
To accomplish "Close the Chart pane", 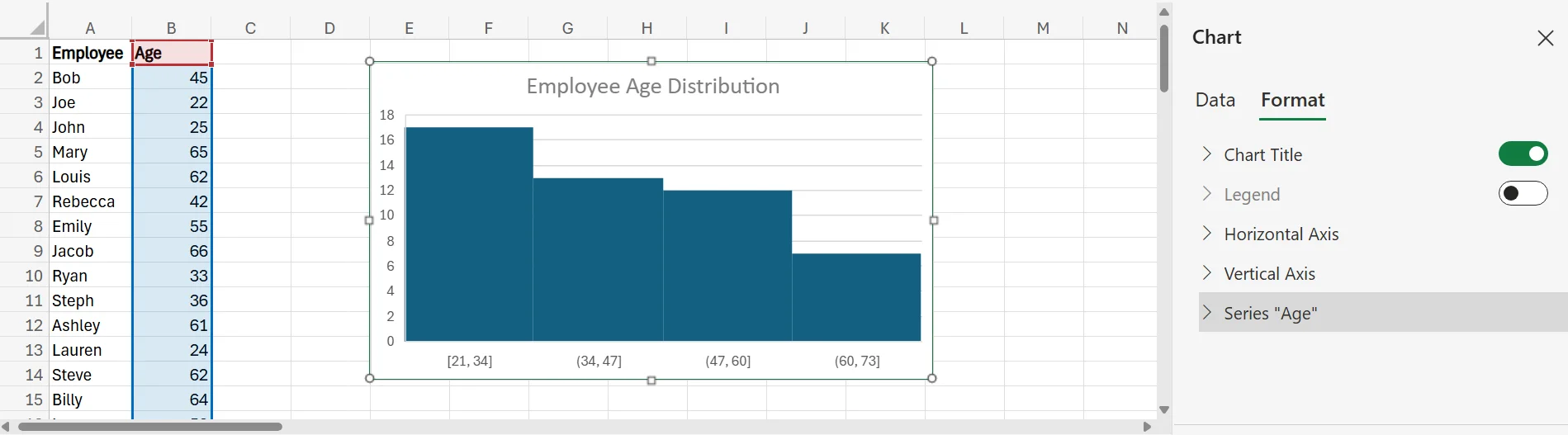I will tap(1545, 38).
